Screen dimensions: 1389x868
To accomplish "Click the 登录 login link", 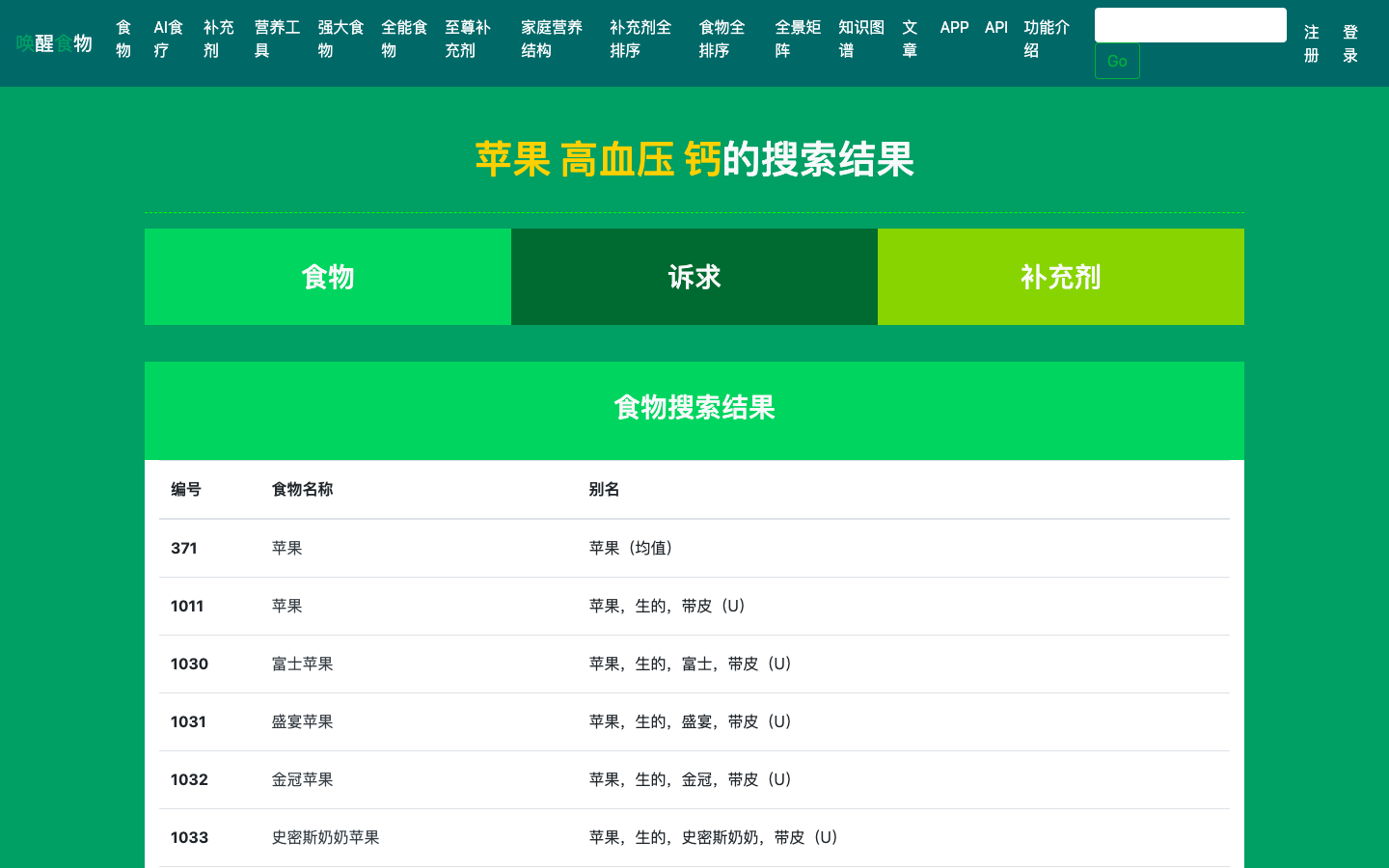I will click(x=1350, y=44).
